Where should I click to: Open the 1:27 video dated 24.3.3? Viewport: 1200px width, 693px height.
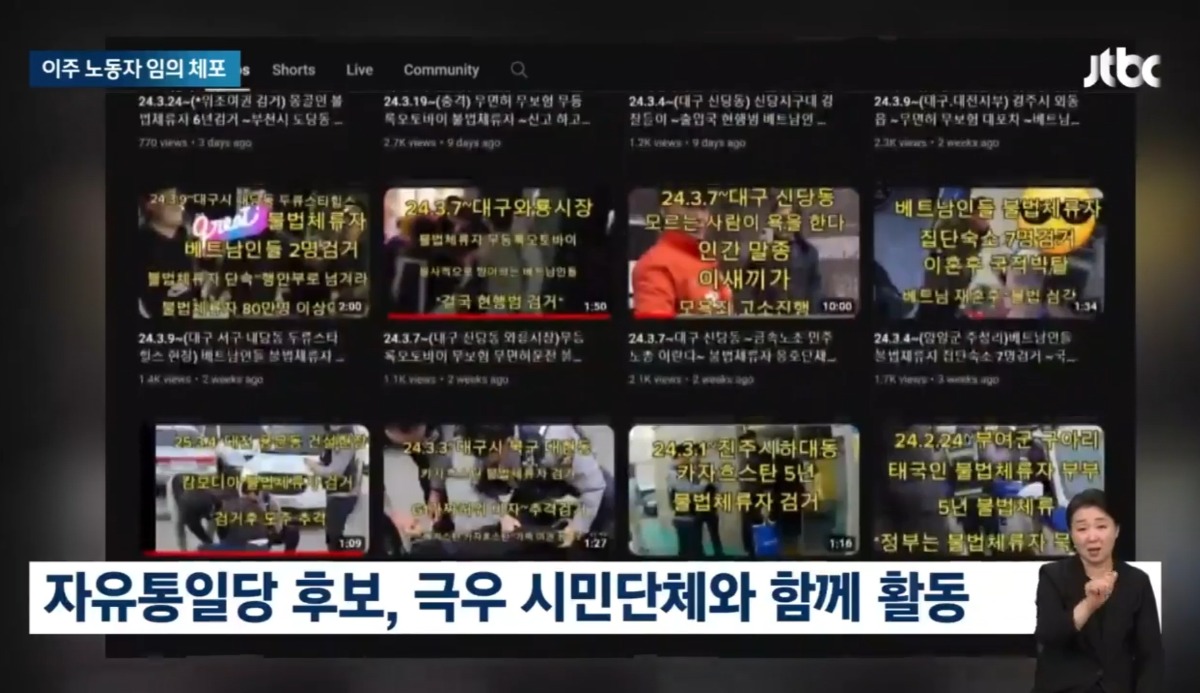coord(498,489)
